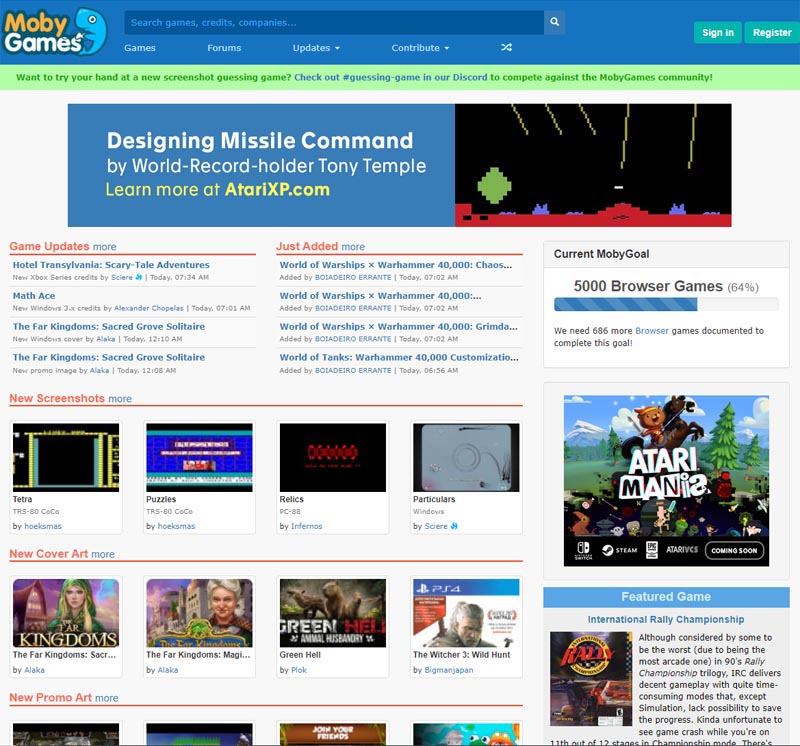The image size is (800, 746).
Task: Open more Just Added games
Action: click(x=353, y=247)
